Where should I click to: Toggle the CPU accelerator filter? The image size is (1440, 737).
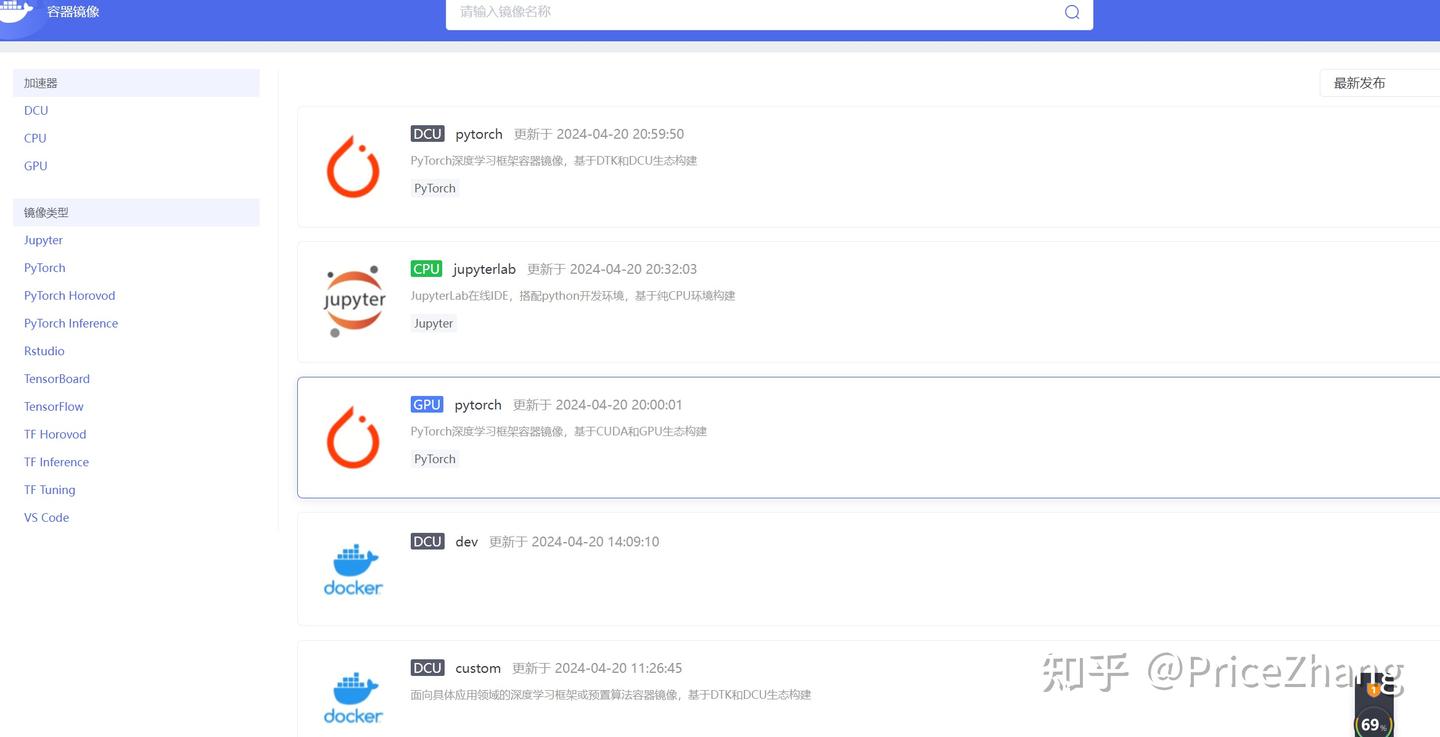35,138
